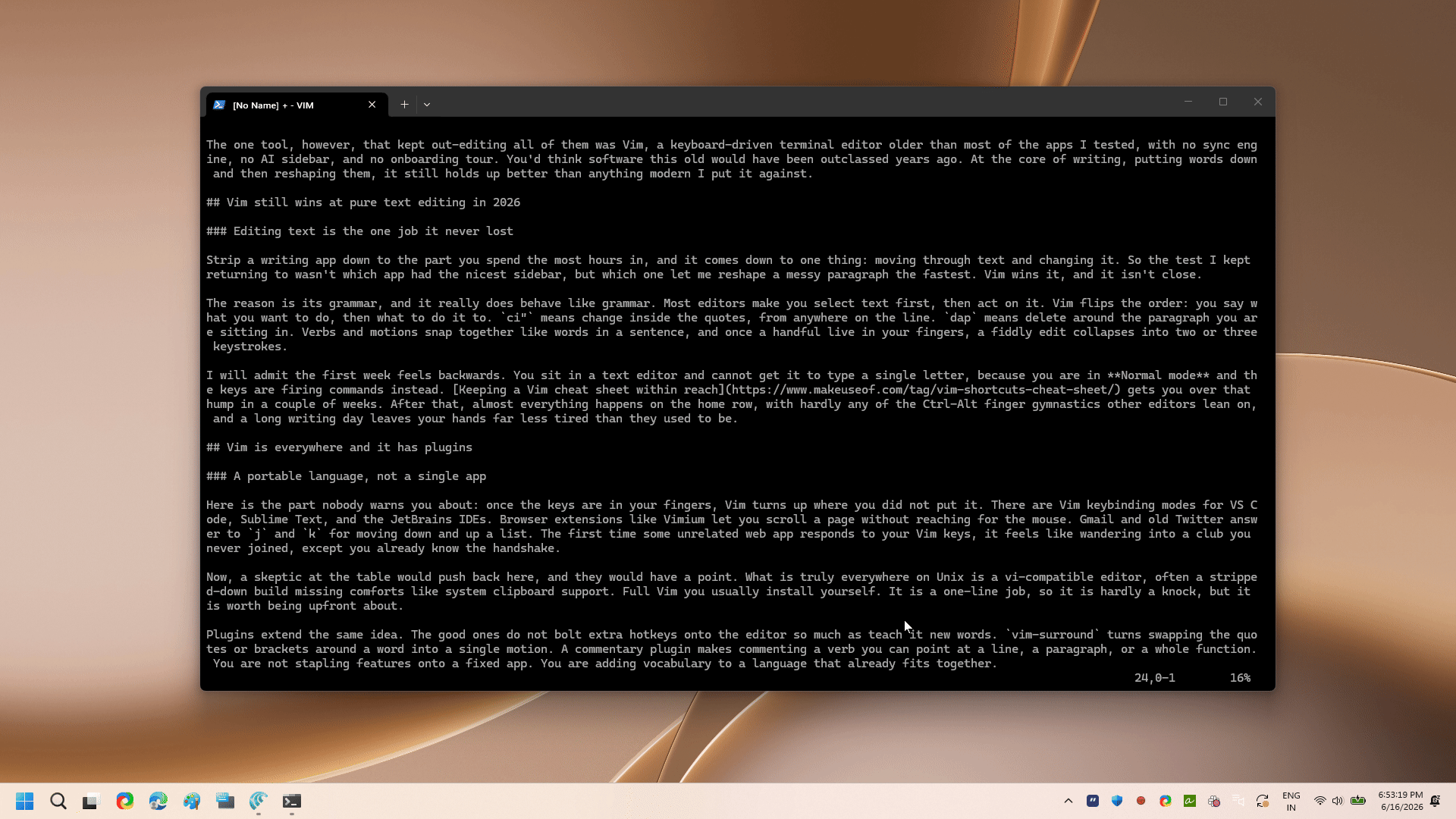Minimize the Vim terminal window

pyautogui.click(x=1188, y=102)
